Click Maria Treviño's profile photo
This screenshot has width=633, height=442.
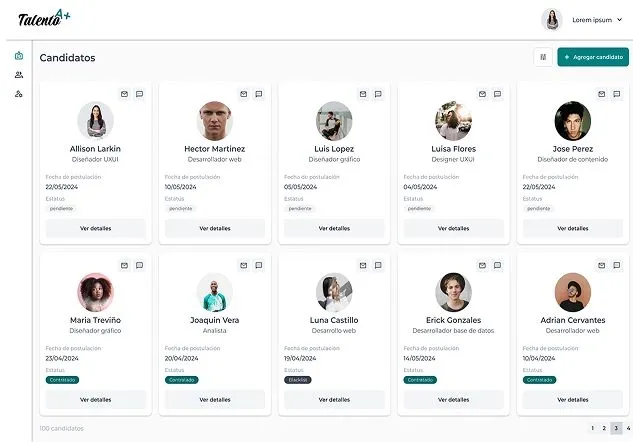(x=95, y=292)
